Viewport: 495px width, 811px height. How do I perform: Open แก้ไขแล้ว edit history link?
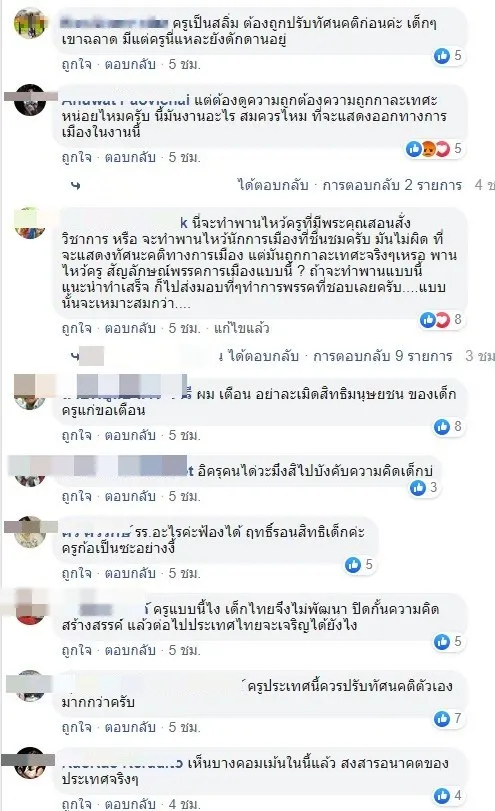(242, 328)
